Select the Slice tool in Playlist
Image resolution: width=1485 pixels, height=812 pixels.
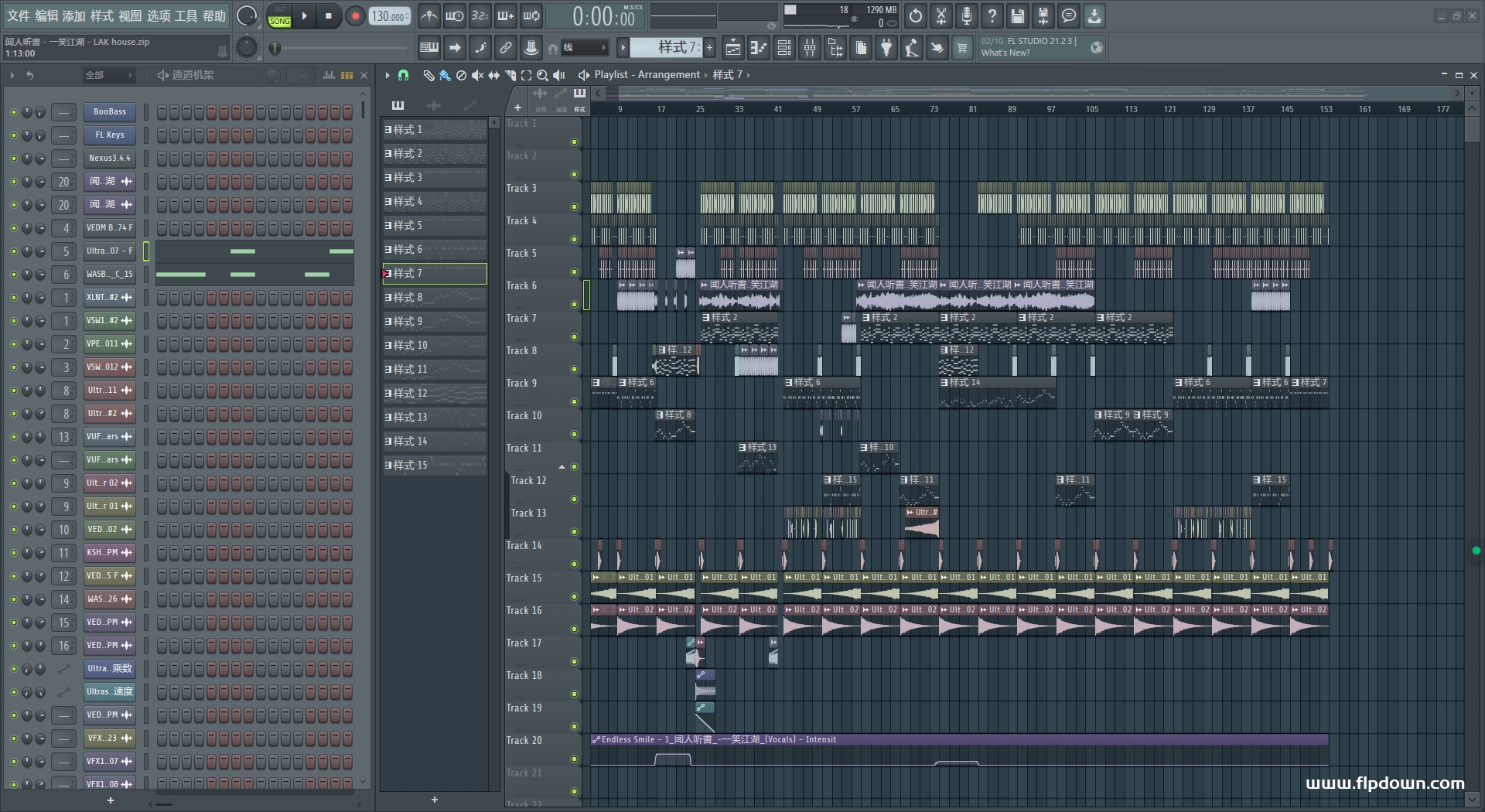(x=510, y=75)
